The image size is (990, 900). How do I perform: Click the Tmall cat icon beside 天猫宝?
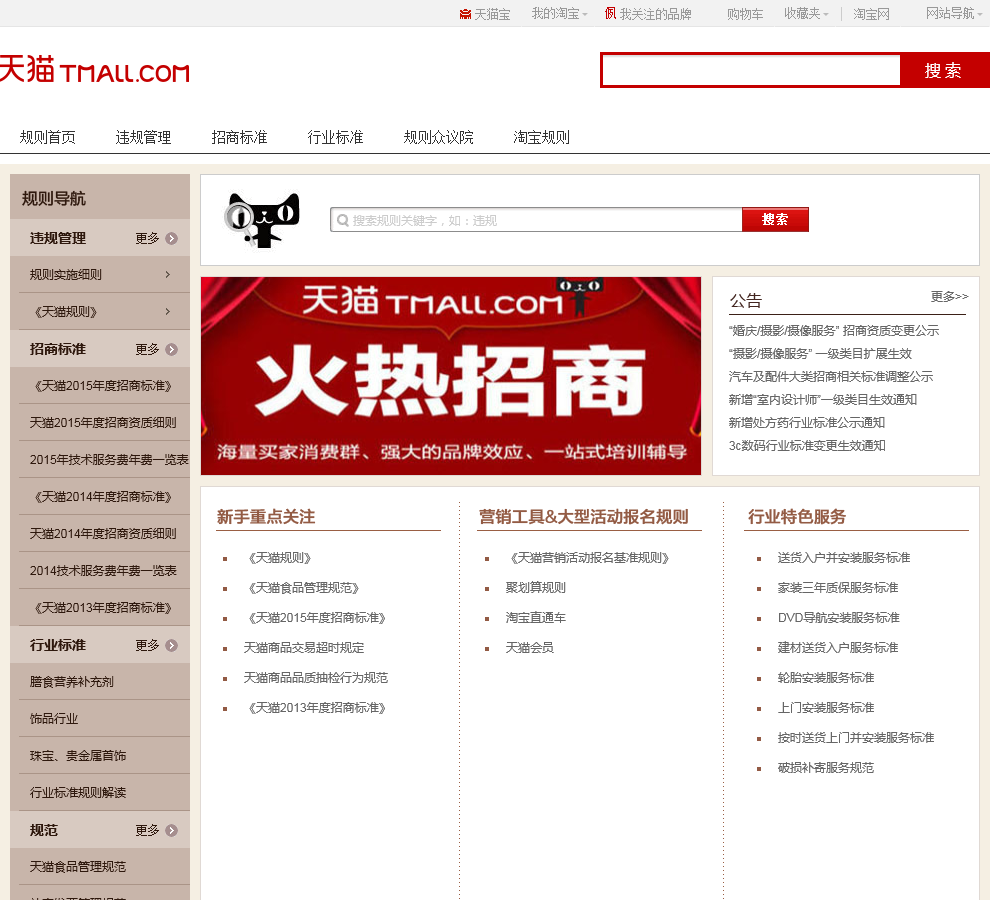click(x=465, y=14)
